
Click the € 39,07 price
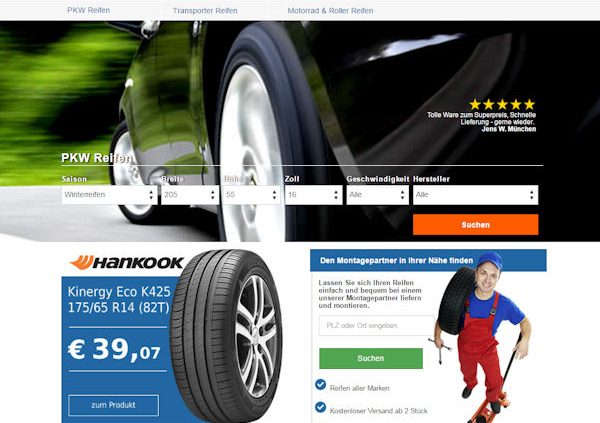coord(114,349)
